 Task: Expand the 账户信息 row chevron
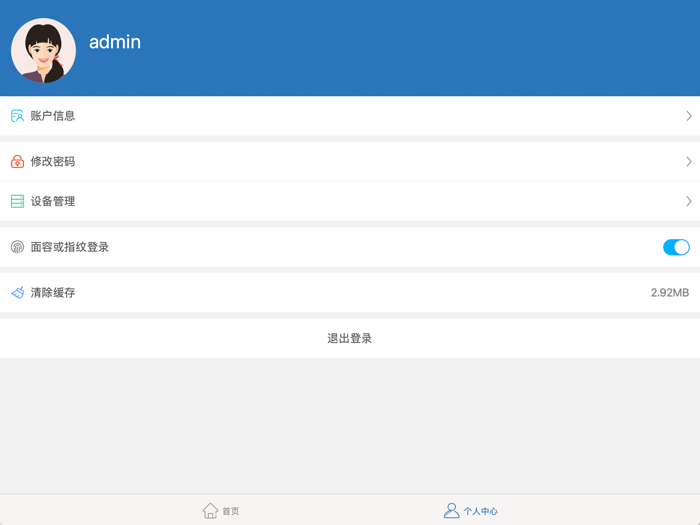point(689,116)
